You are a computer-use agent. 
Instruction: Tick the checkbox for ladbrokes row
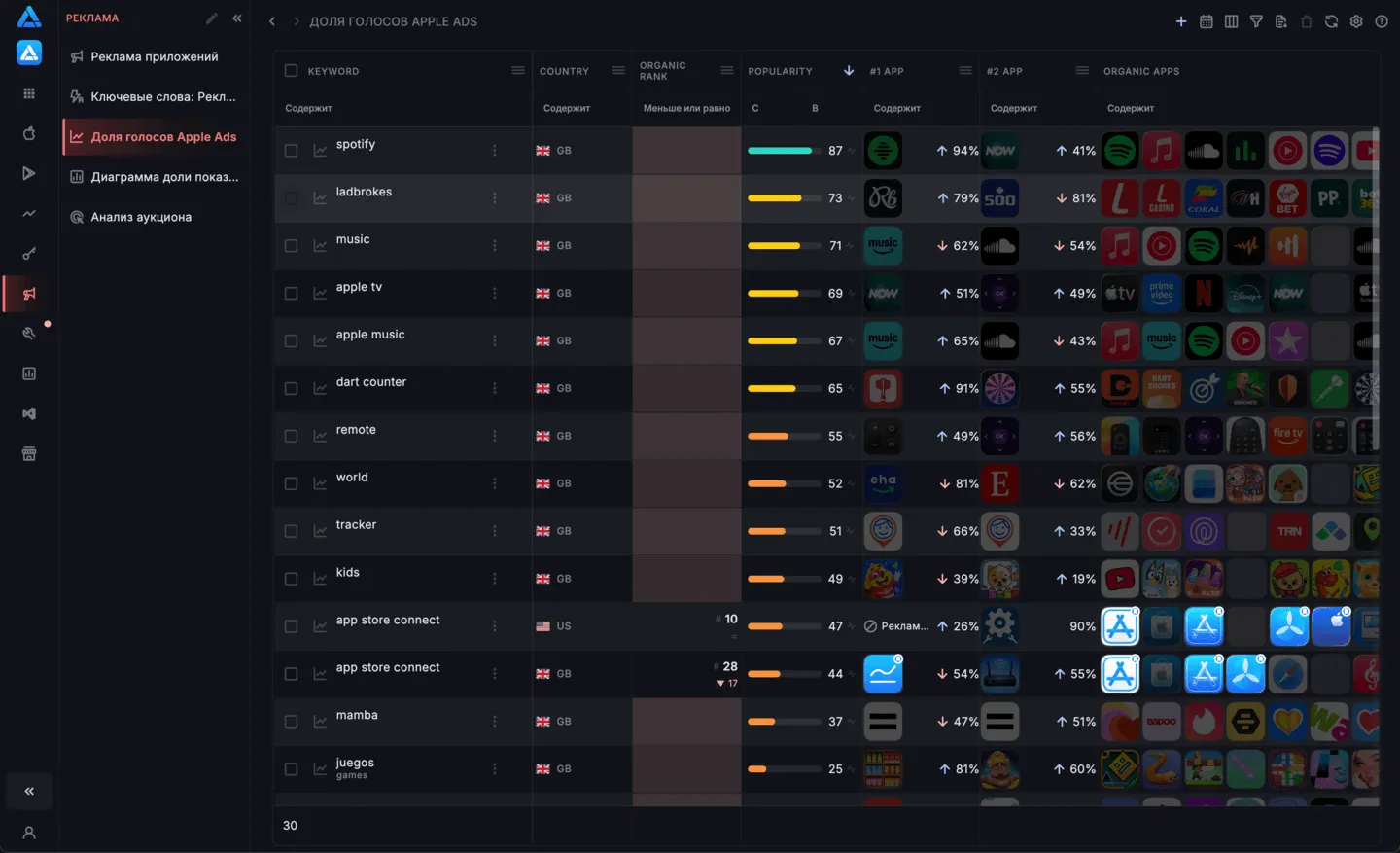point(291,198)
